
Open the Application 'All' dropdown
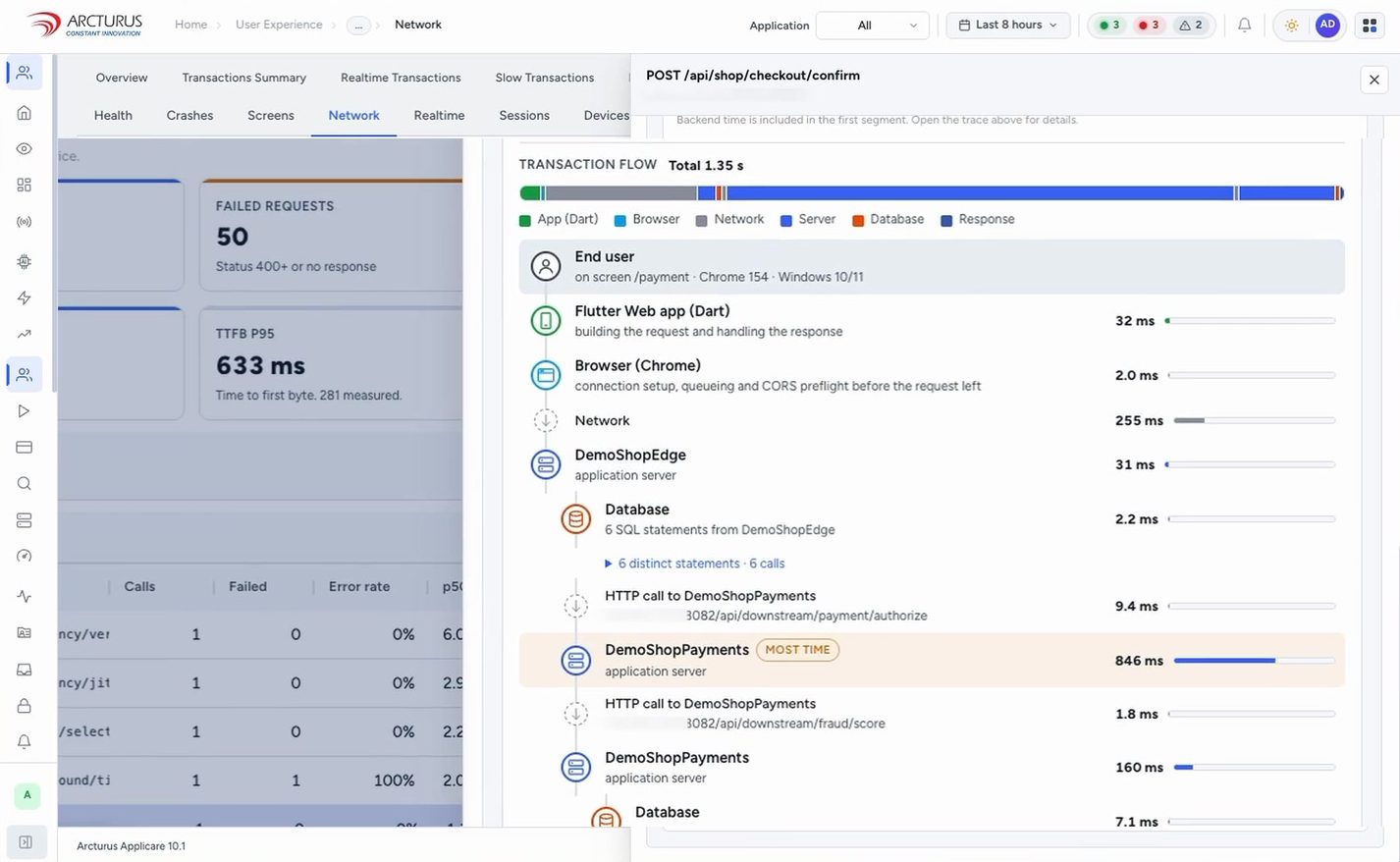click(873, 26)
